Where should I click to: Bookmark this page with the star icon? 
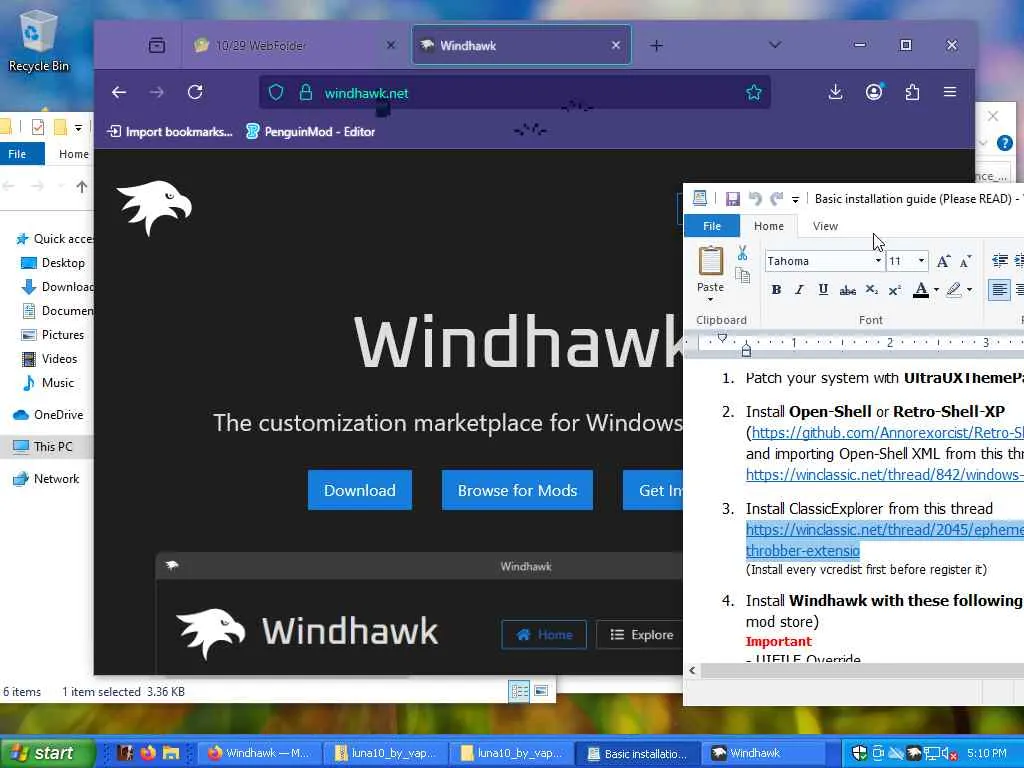click(754, 93)
